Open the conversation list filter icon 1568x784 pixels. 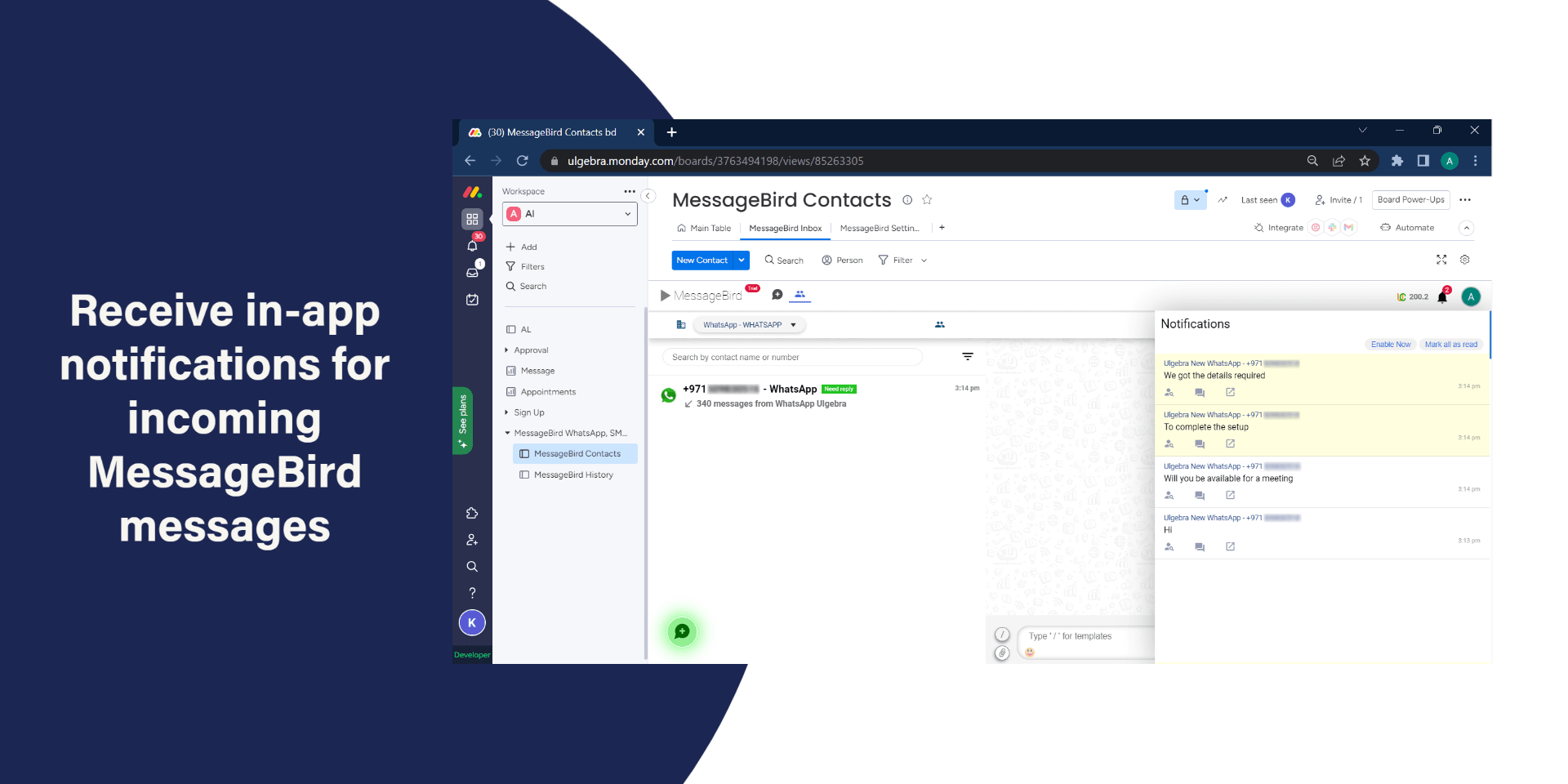[x=968, y=357]
